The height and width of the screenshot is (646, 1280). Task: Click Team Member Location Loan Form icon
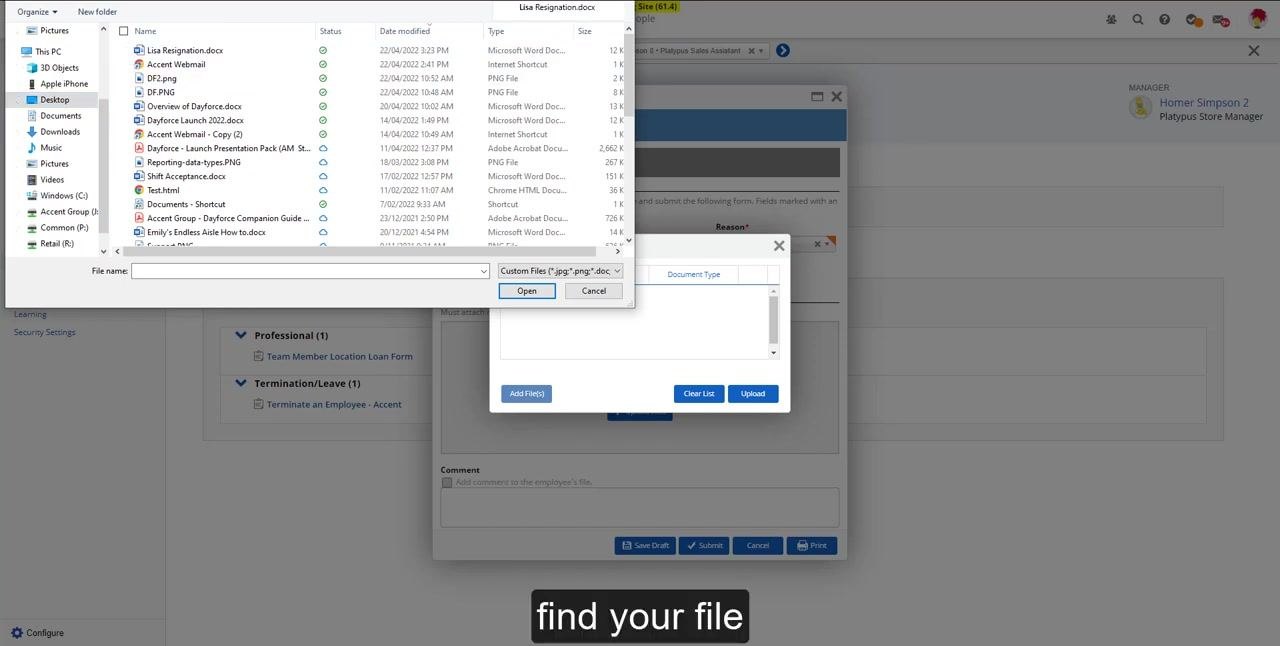pyautogui.click(x=259, y=356)
